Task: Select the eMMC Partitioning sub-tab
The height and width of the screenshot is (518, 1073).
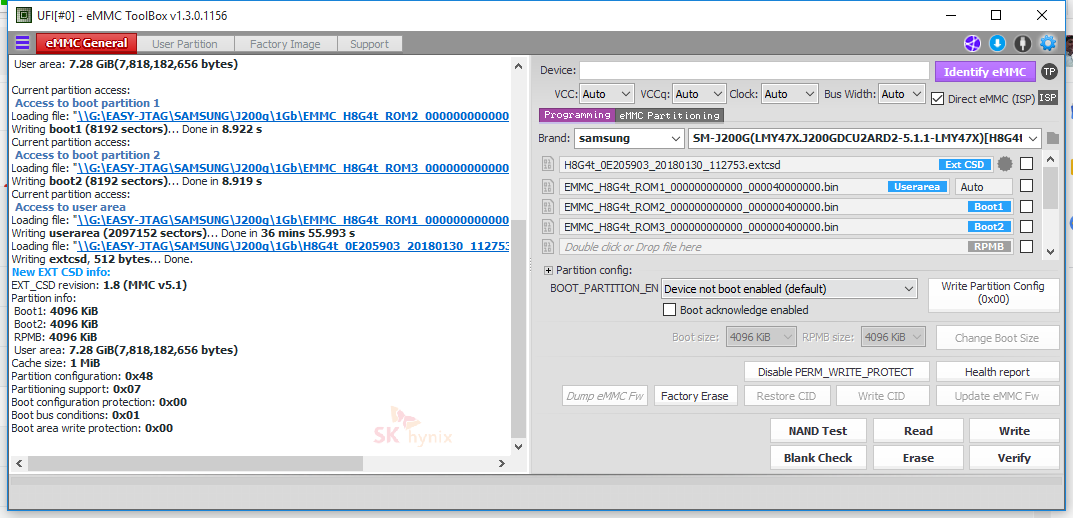Action: tap(669, 115)
